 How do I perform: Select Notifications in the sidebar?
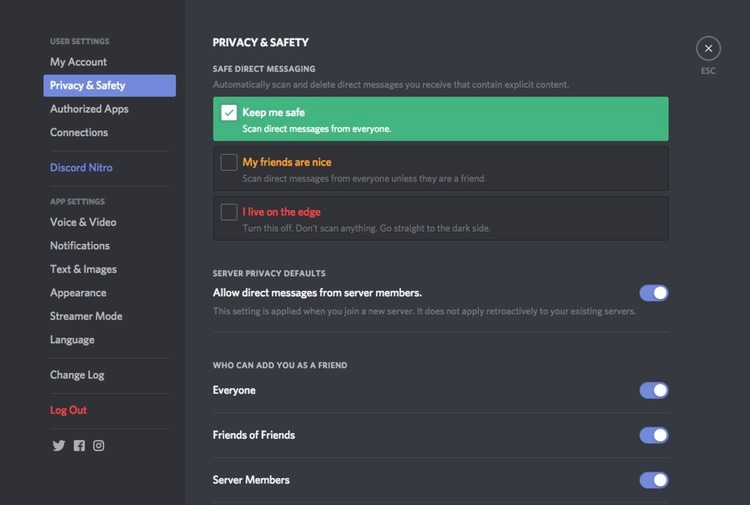point(80,246)
